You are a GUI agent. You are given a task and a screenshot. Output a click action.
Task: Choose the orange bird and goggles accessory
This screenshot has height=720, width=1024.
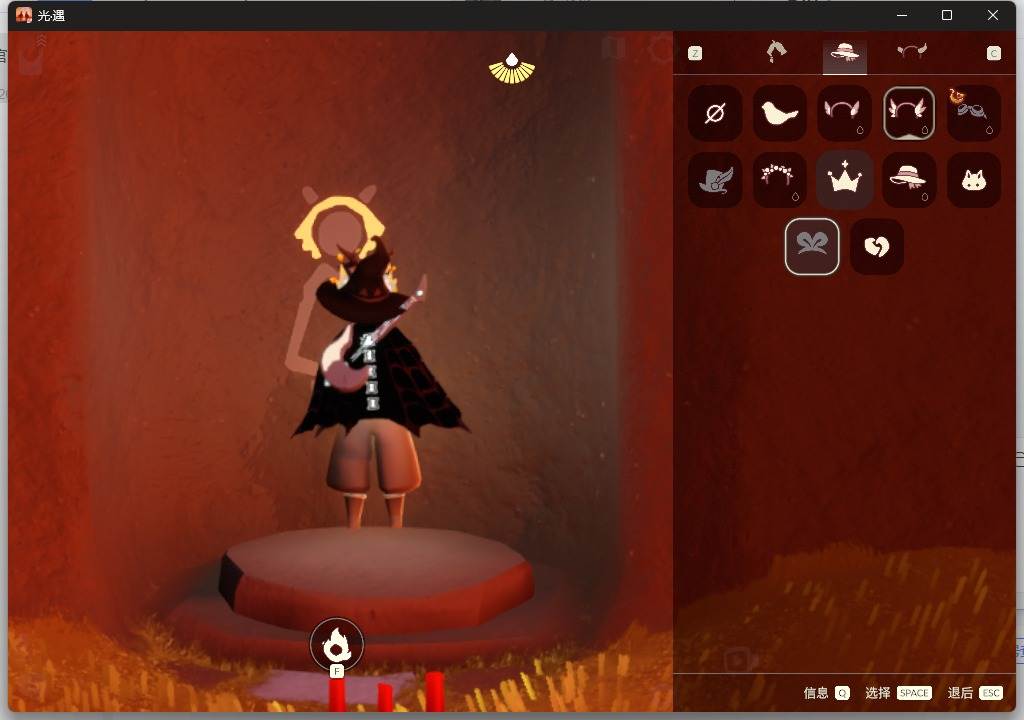[x=973, y=113]
